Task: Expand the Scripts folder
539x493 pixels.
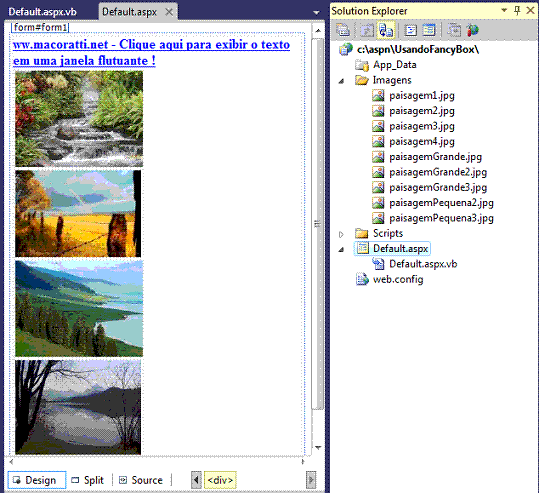Action: pyautogui.click(x=341, y=234)
